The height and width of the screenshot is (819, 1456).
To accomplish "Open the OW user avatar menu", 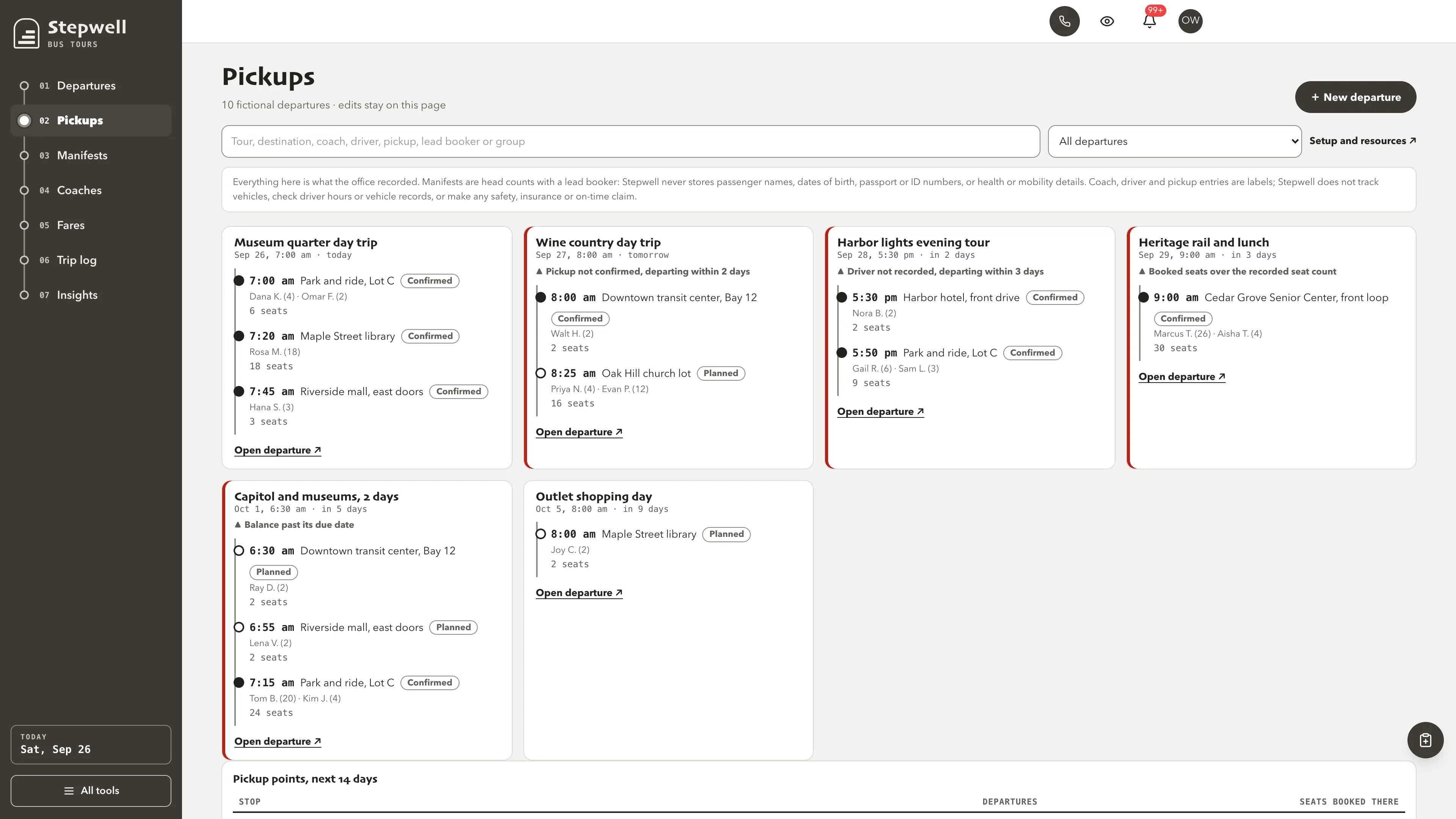I will pos(1190,21).
